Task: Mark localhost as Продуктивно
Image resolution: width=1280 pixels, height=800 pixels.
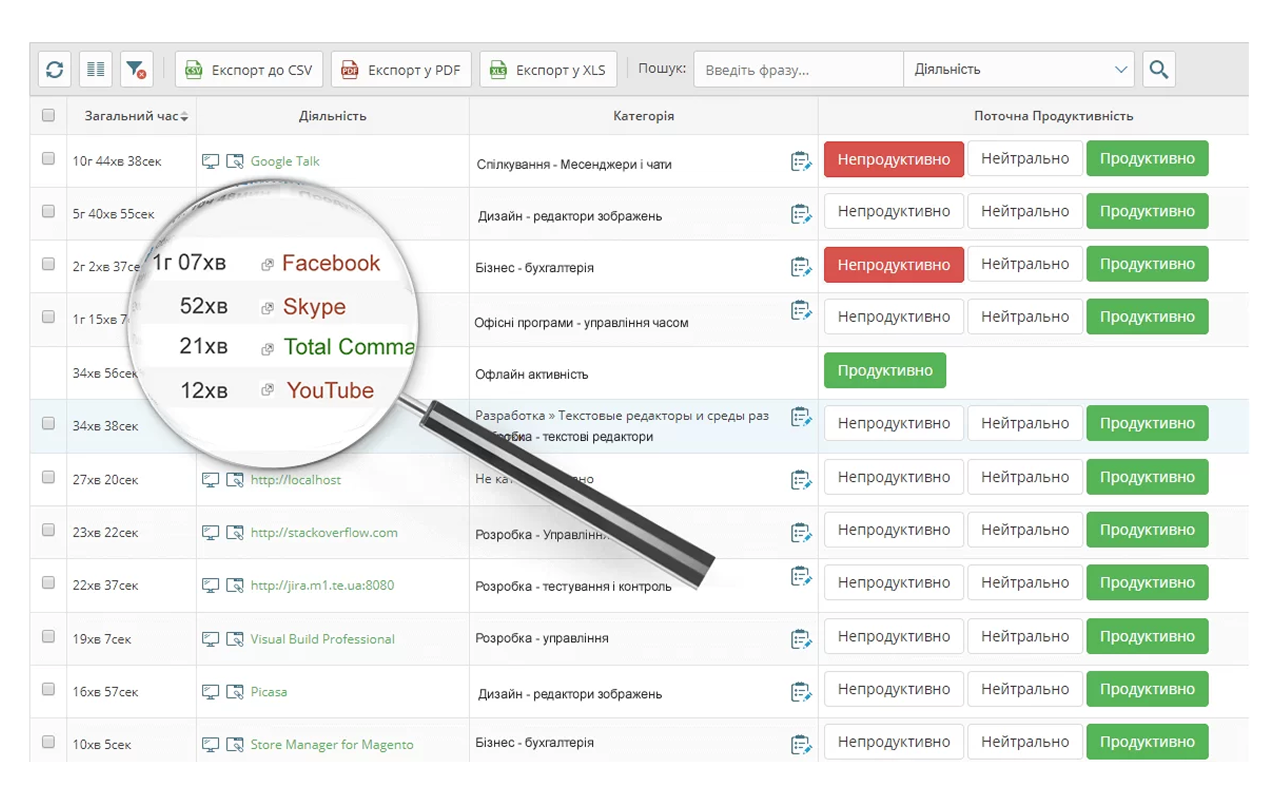Action: [1147, 477]
